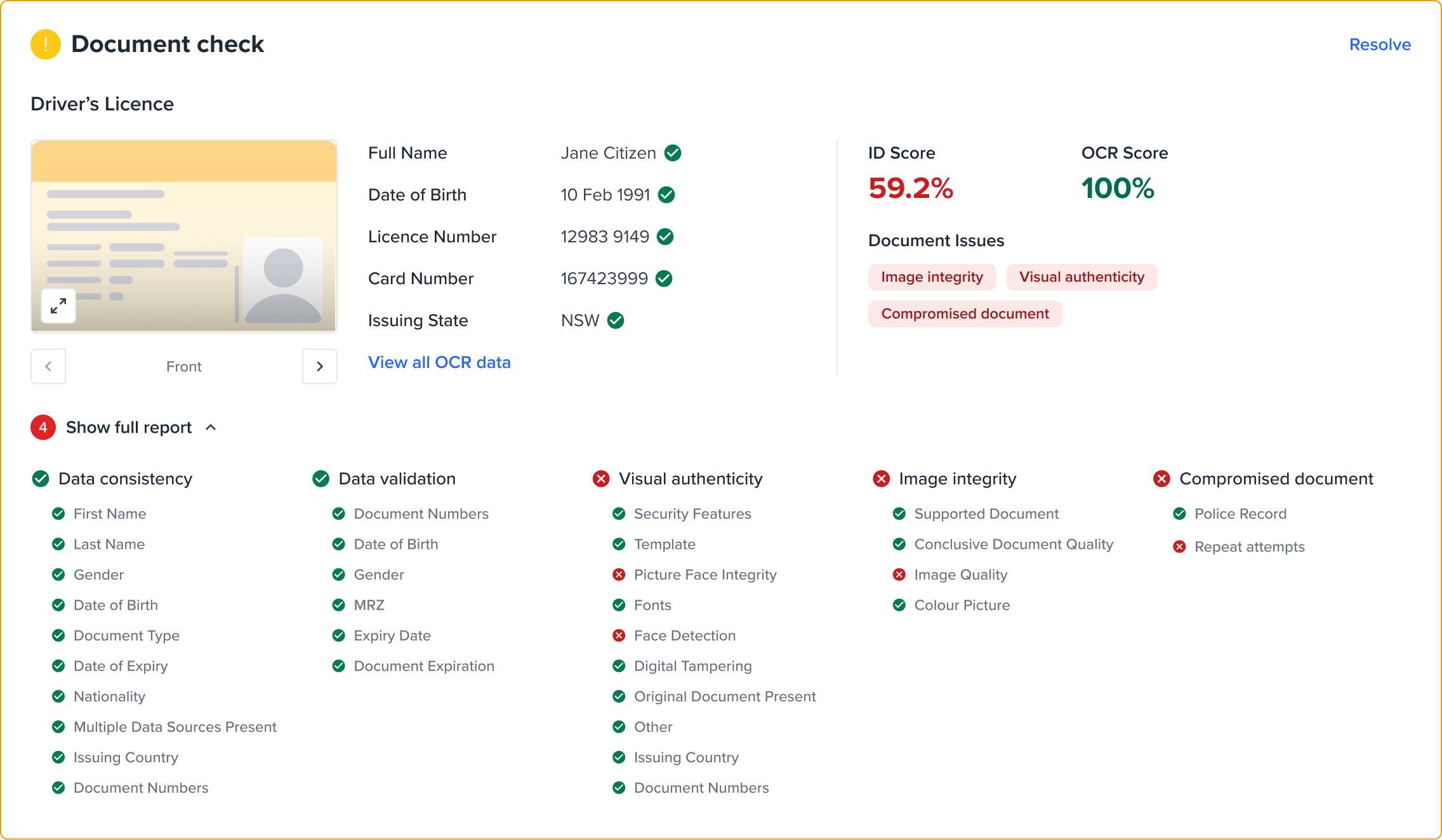This screenshot has width=1442, height=840.
Task: Click the Show full report label
Action: pos(129,428)
